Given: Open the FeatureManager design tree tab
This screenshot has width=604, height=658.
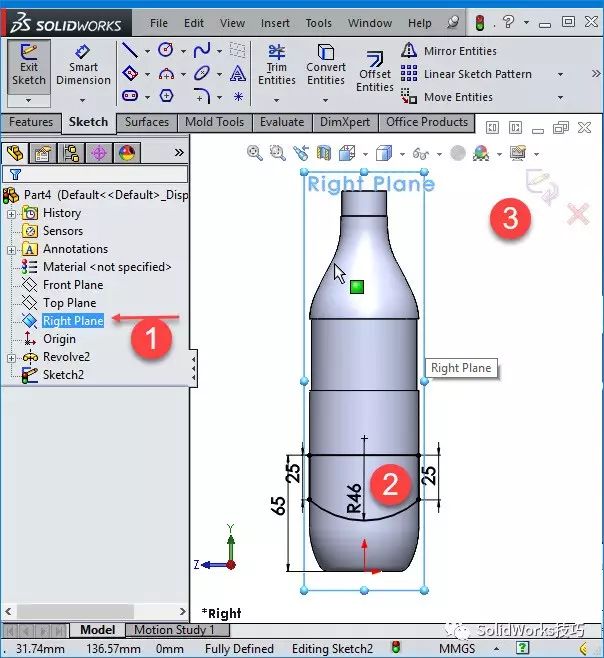Looking at the screenshot, I should [15, 153].
